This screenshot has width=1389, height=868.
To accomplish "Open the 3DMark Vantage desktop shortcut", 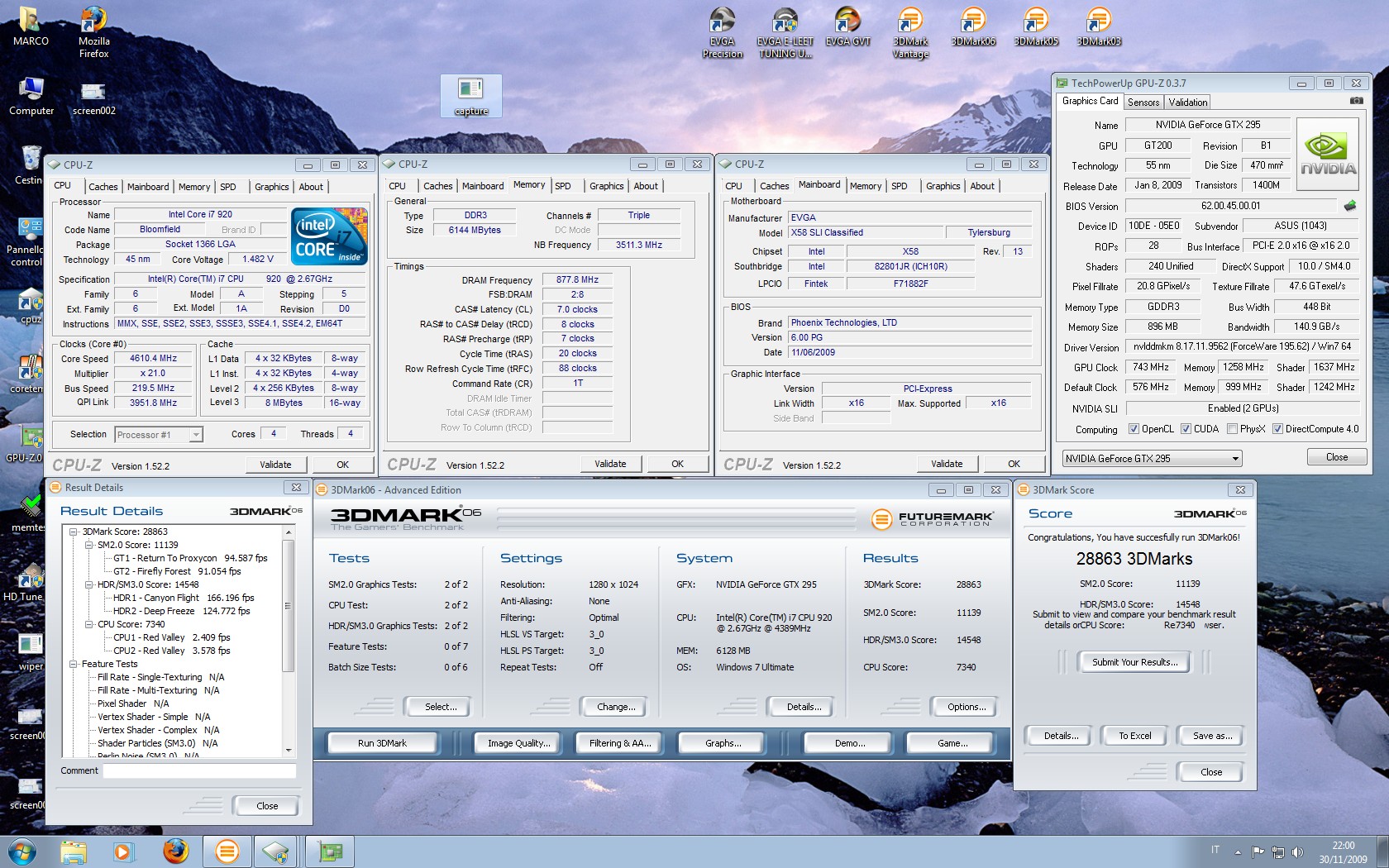I will (x=910, y=33).
